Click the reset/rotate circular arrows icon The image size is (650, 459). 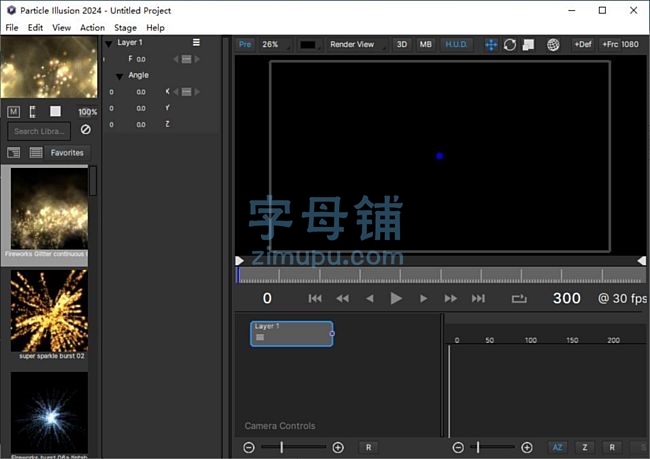(510, 45)
